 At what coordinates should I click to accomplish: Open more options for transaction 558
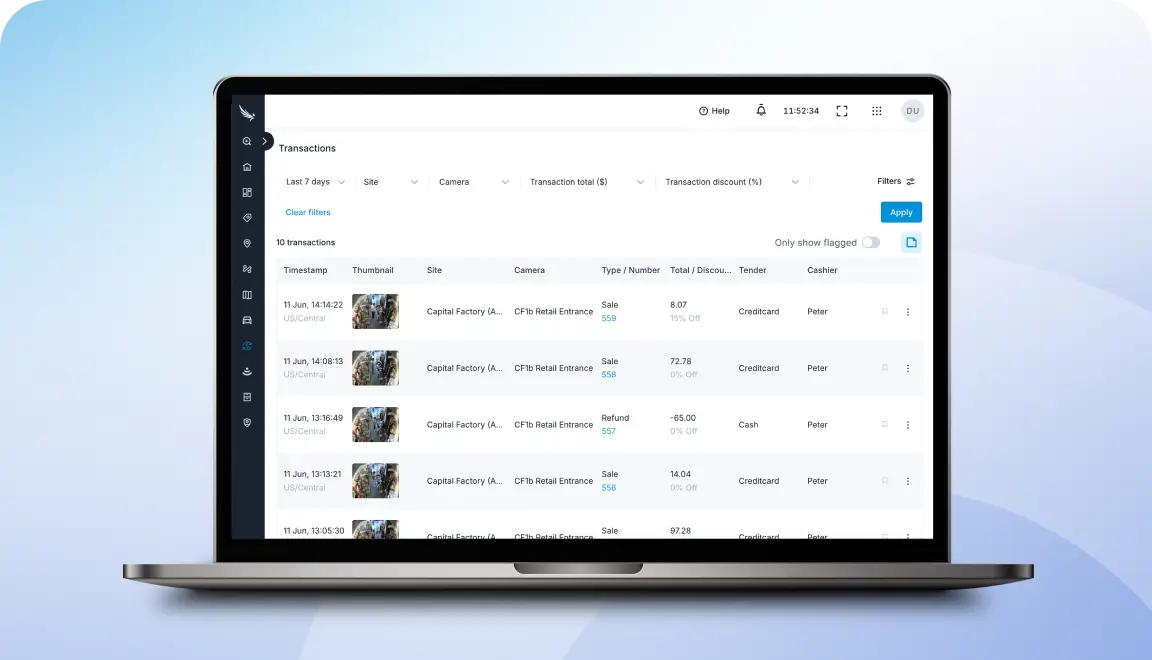coord(907,368)
